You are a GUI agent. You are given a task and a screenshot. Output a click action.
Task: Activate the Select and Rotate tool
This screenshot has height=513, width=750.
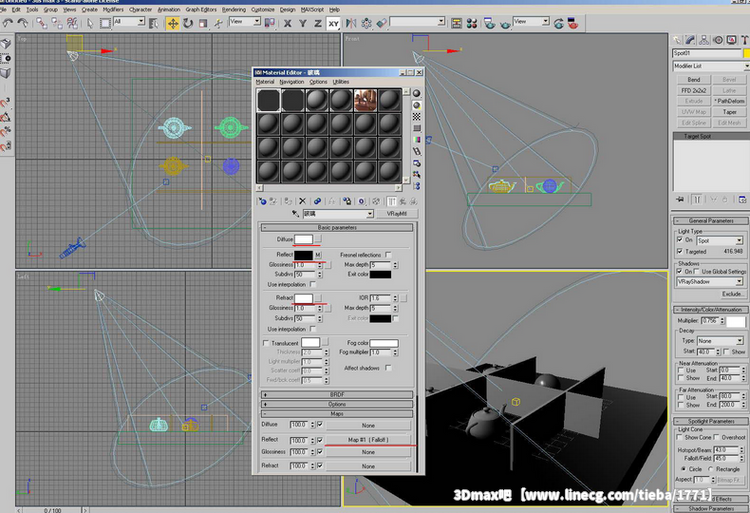click(188, 23)
